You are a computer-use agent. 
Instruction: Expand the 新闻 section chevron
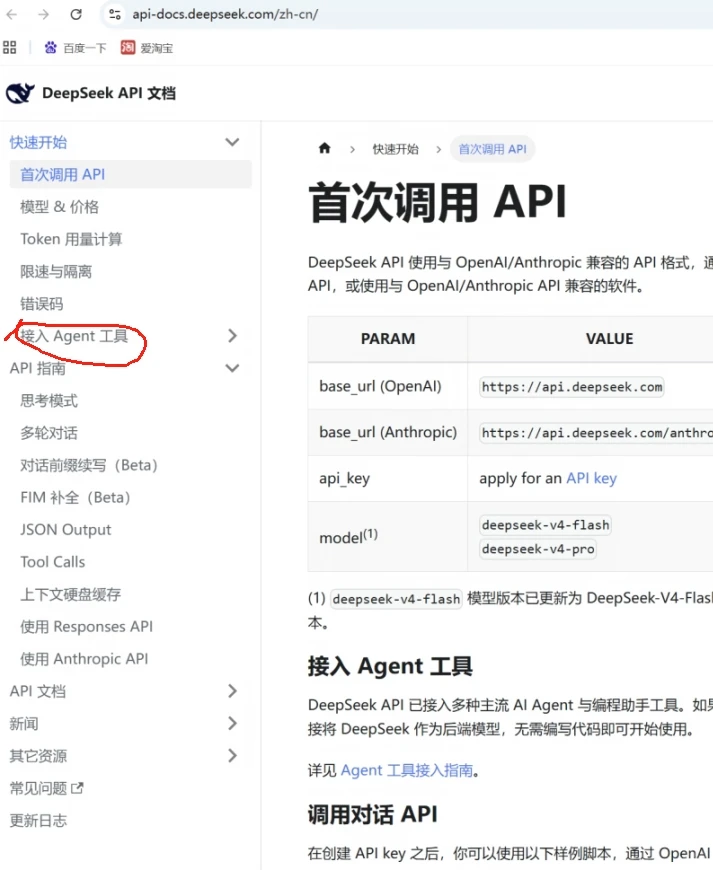232,723
